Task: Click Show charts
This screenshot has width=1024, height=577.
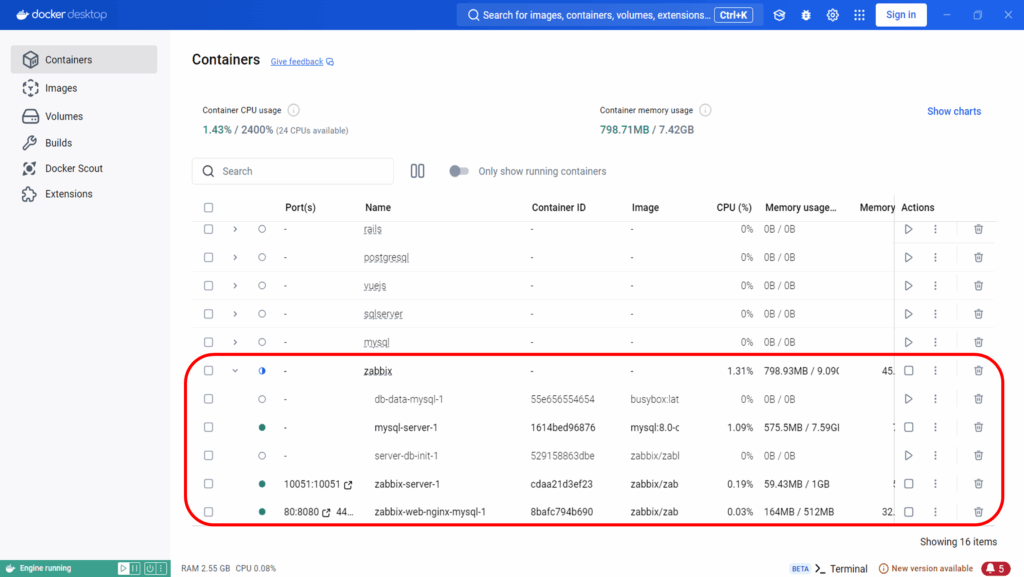Action: pos(953,111)
